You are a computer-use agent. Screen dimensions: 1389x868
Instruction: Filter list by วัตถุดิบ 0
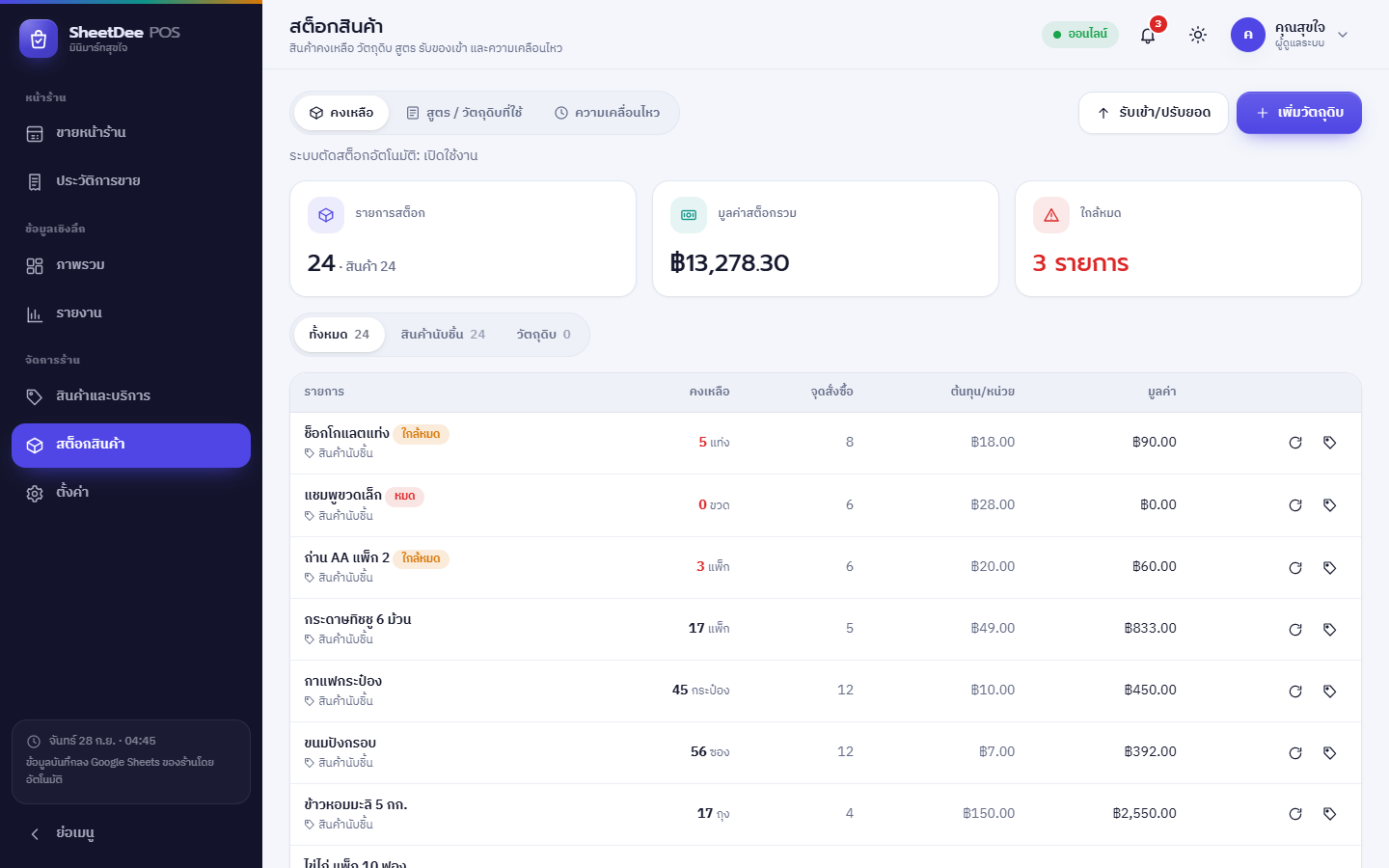(x=543, y=335)
